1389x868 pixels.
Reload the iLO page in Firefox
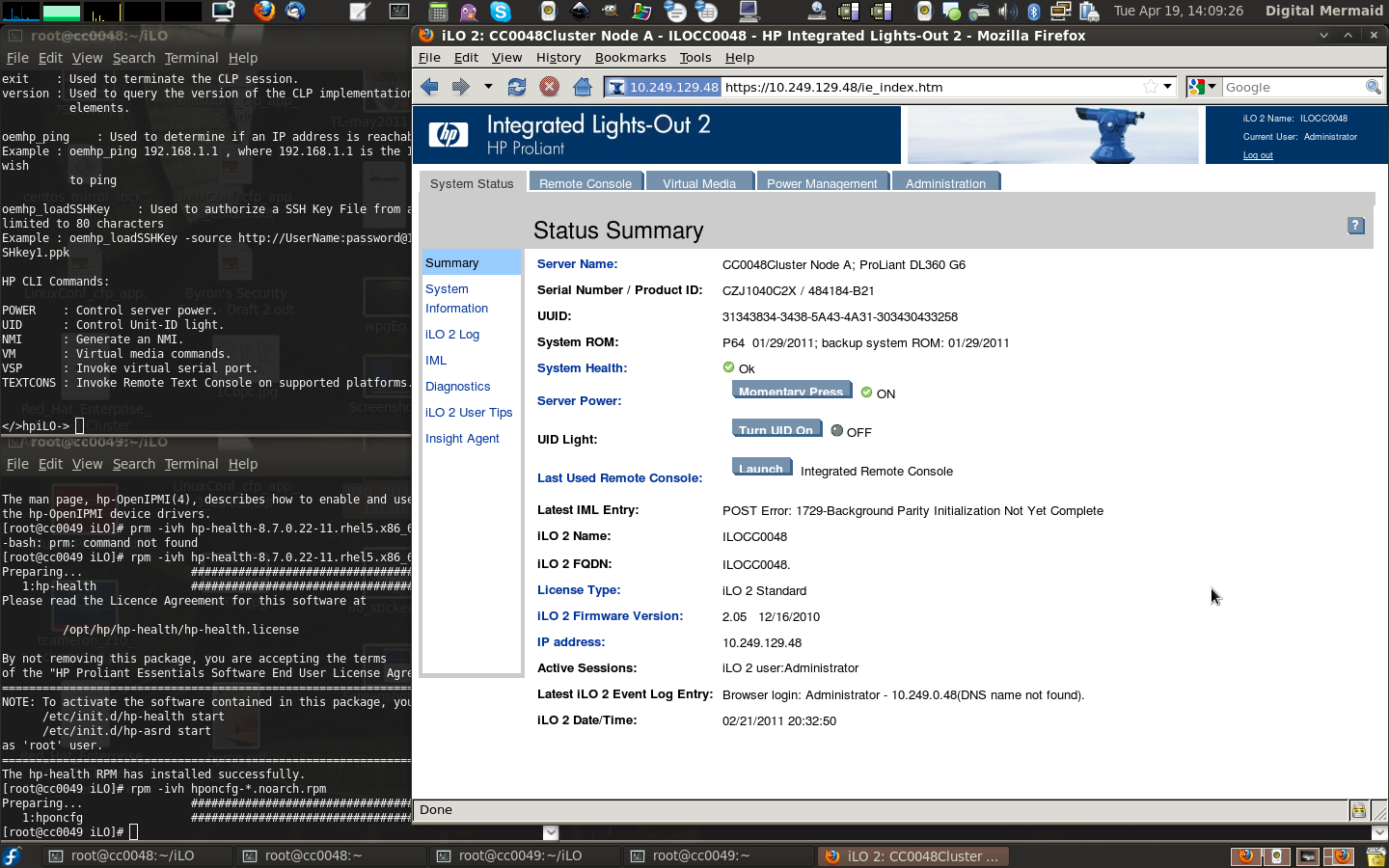tap(517, 87)
